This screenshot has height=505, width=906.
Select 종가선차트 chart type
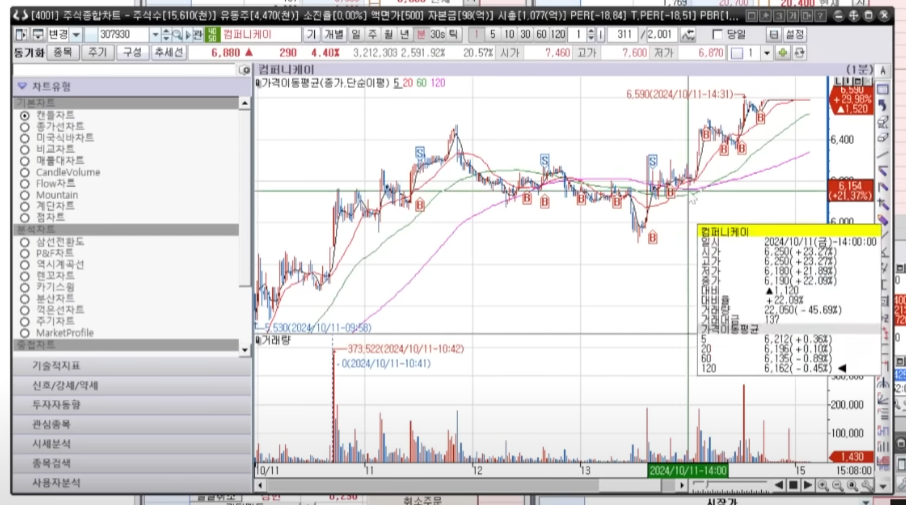click(x=24, y=127)
